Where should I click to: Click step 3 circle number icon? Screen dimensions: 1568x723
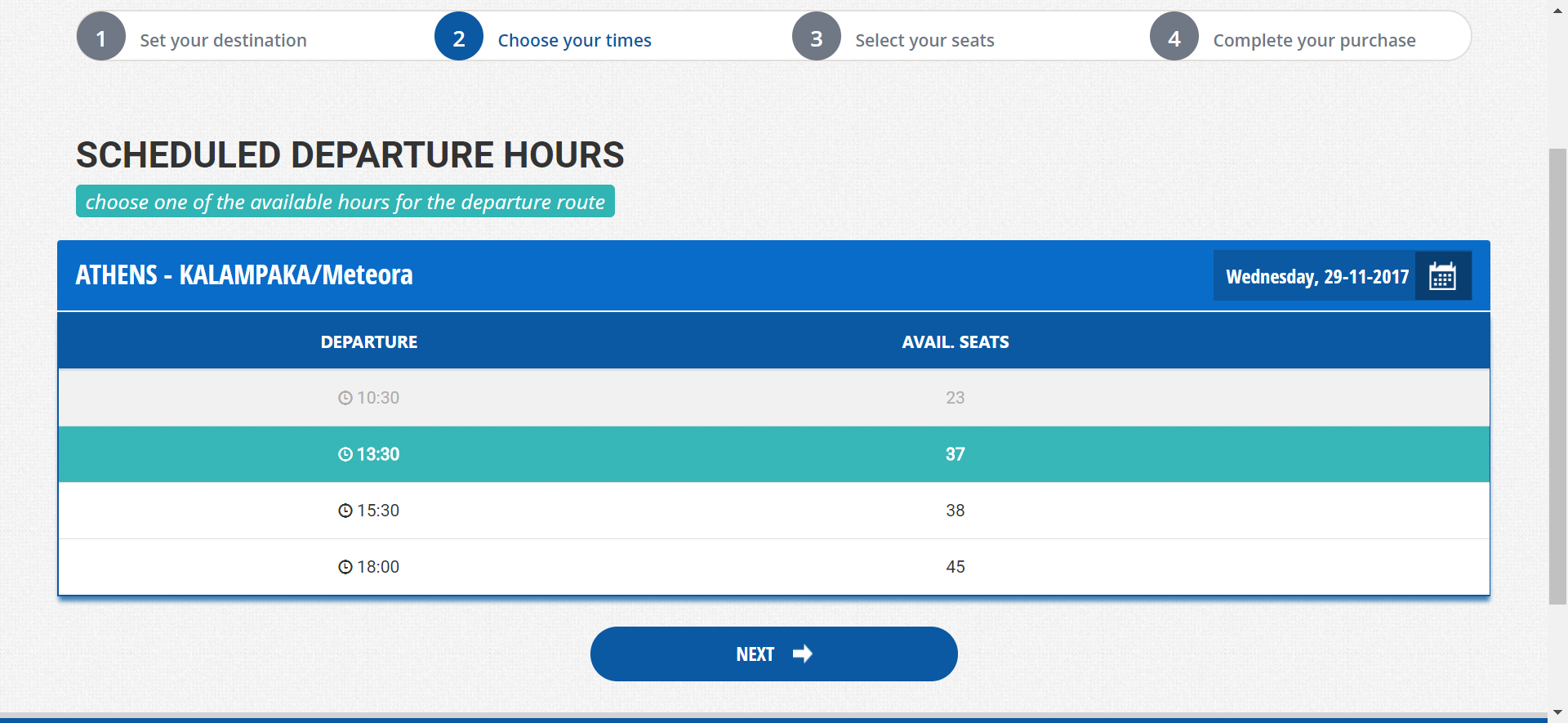(817, 37)
